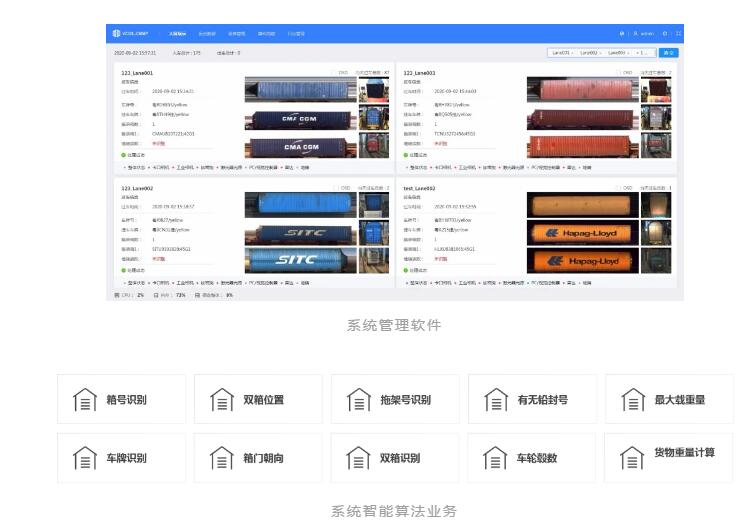Open the fifth tab in the blue navigation bar
The image size is (750, 526).
tap(296, 34)
